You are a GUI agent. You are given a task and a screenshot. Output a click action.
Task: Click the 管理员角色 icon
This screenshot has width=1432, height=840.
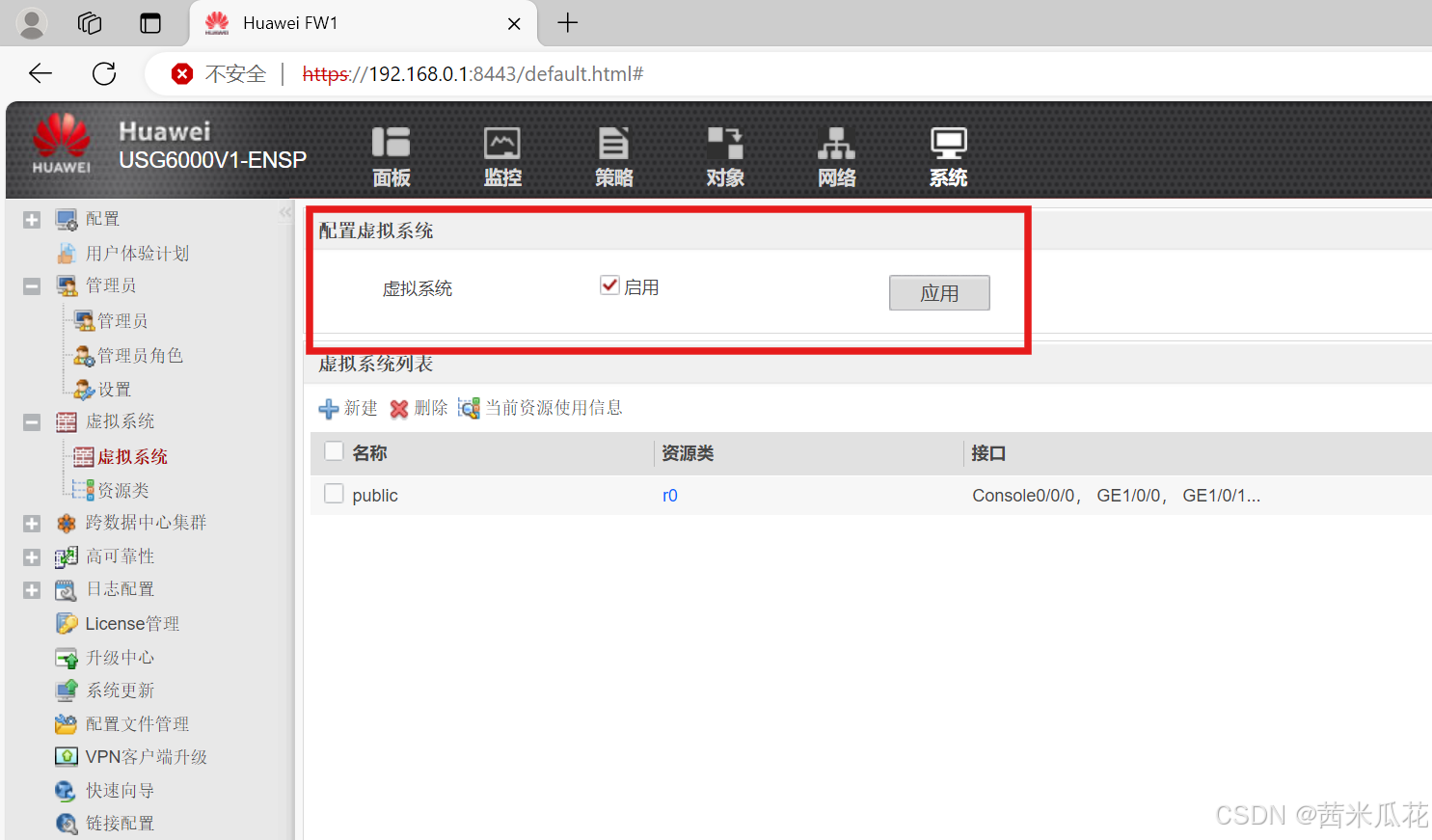(x=84, y=356)
